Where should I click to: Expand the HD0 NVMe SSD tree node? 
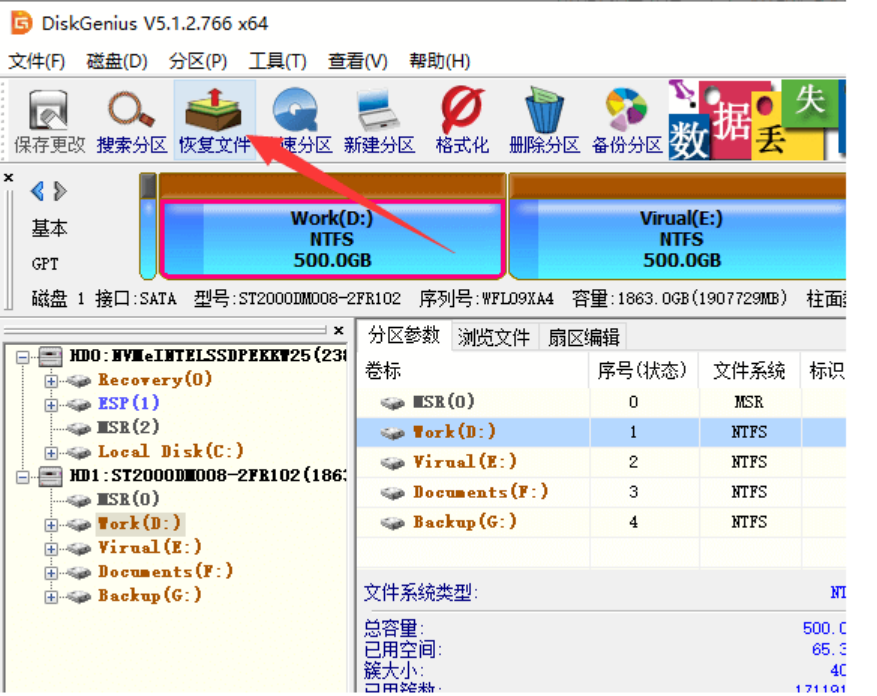(x=21, y=355)
